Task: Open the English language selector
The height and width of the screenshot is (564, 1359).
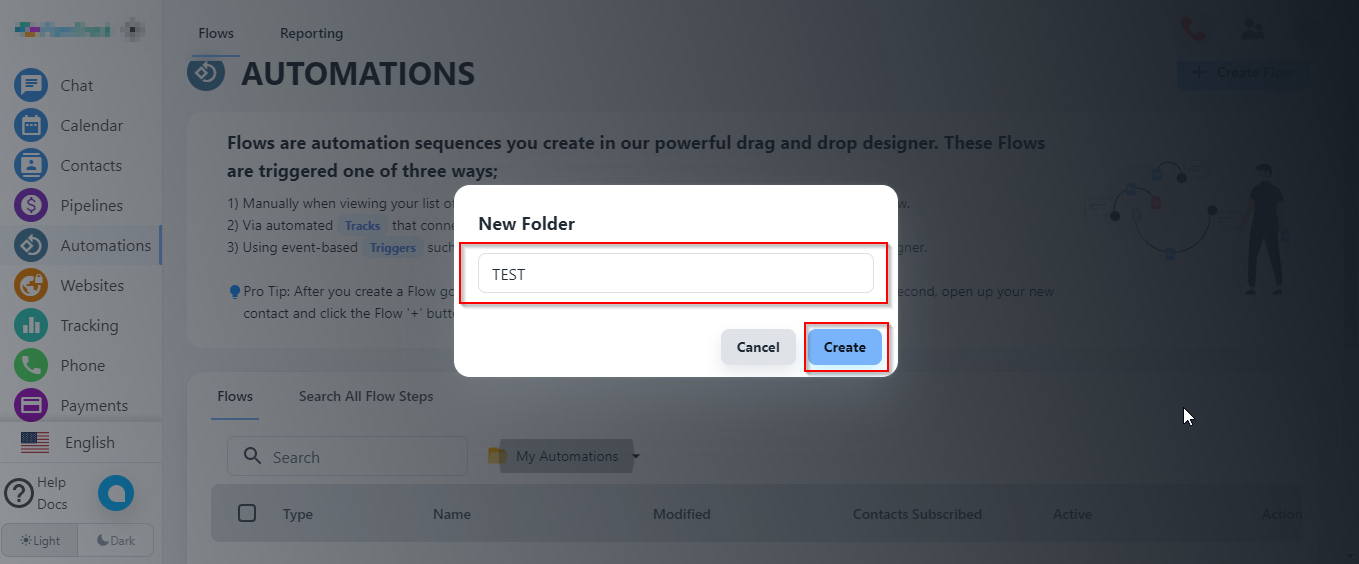Action: pos(68,442)
